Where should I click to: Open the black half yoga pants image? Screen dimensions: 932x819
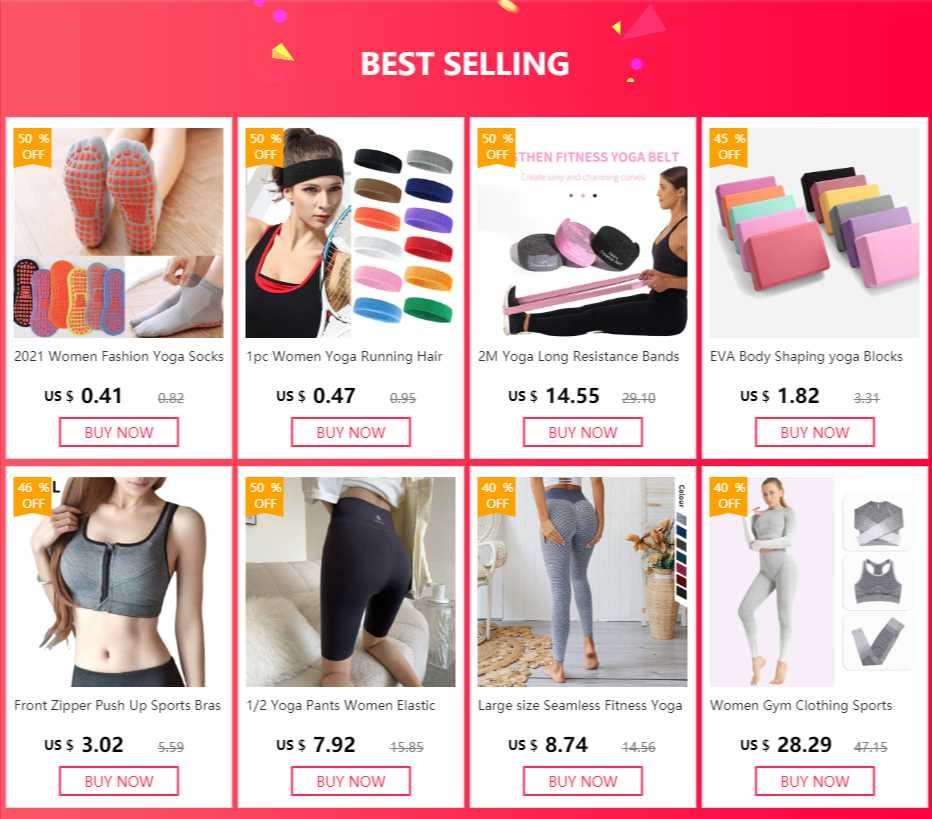point(351,582)
